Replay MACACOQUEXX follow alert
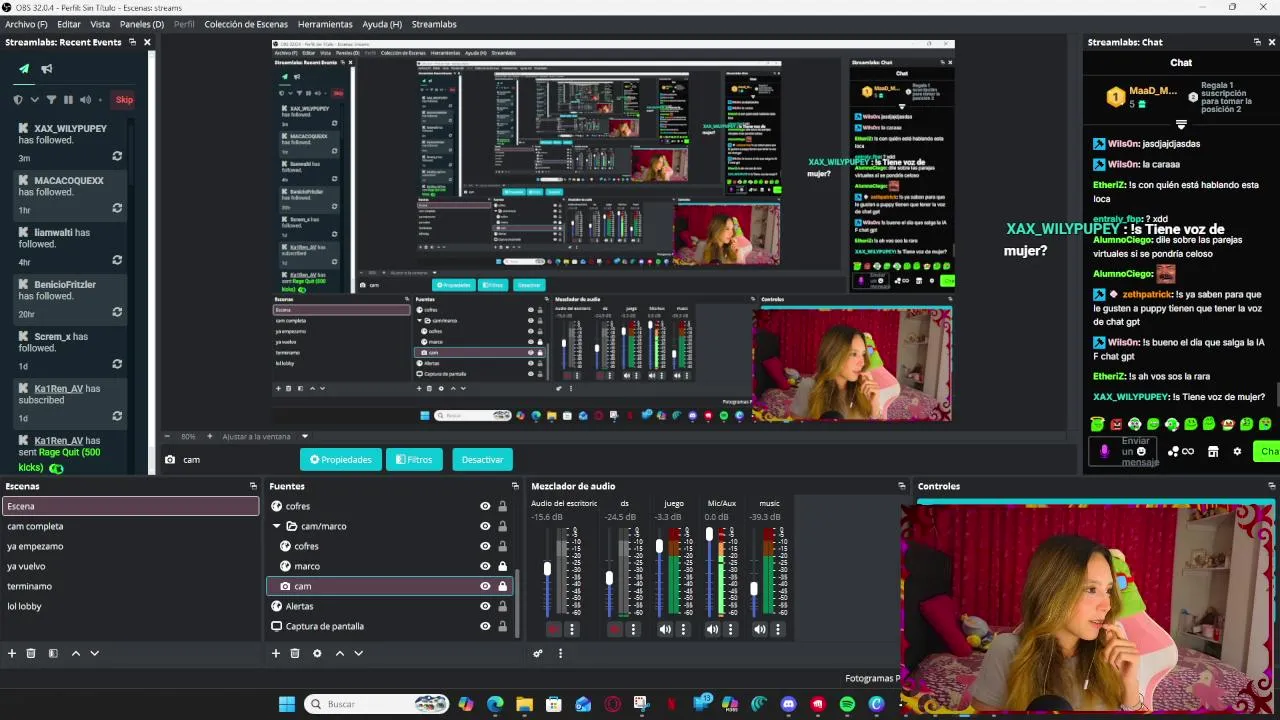This screenshot has width=1280, height=720. [117, 208]
